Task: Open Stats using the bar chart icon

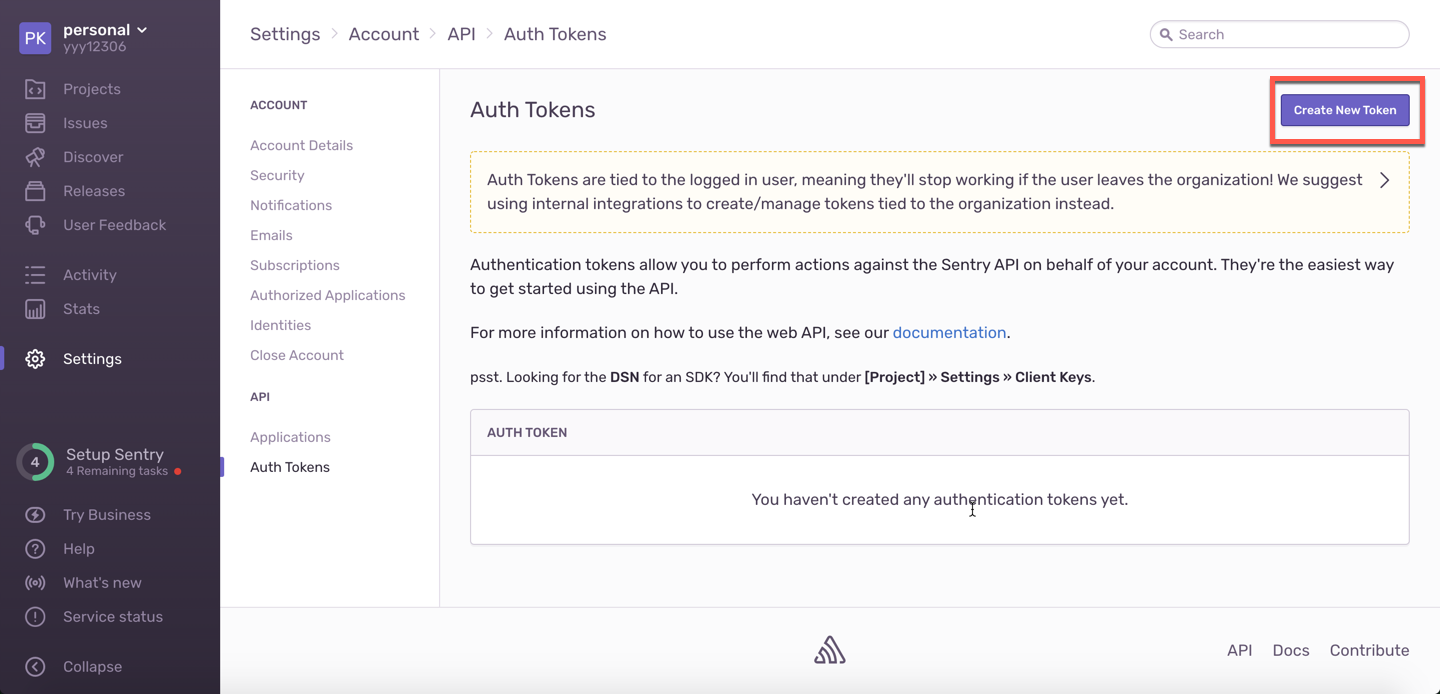Action: [35, 309]
